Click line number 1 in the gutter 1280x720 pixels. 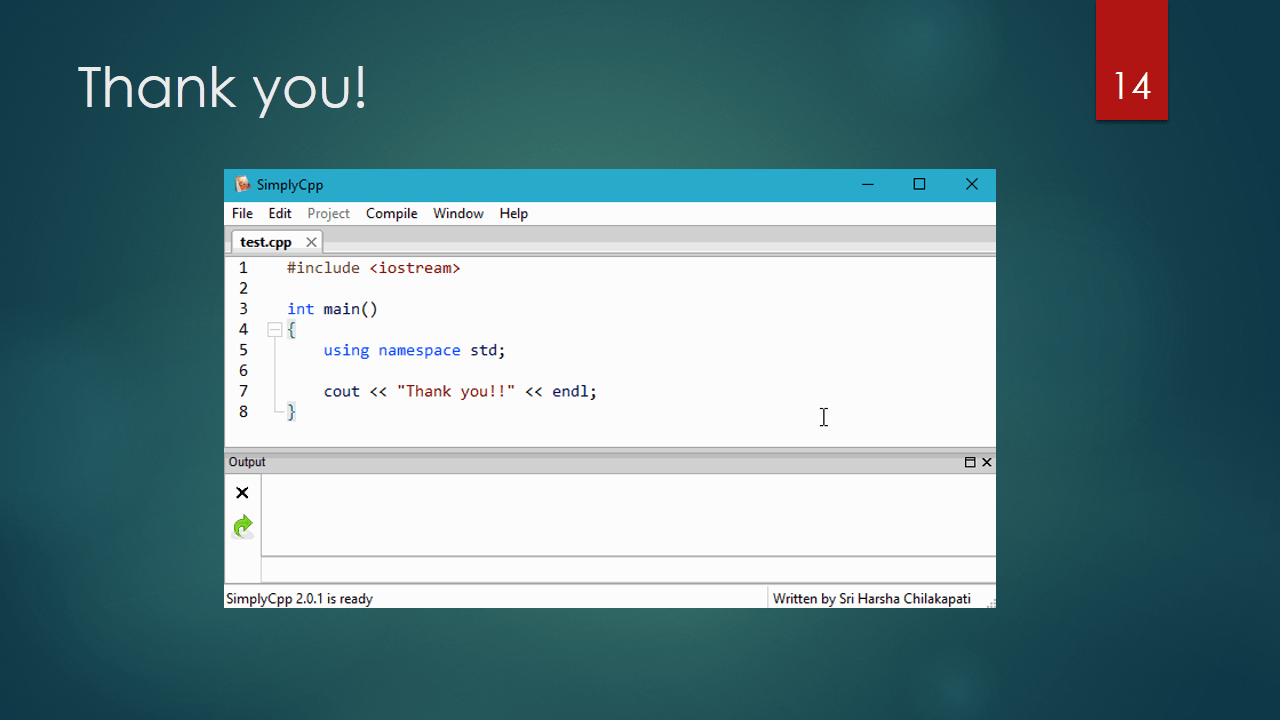243,268
